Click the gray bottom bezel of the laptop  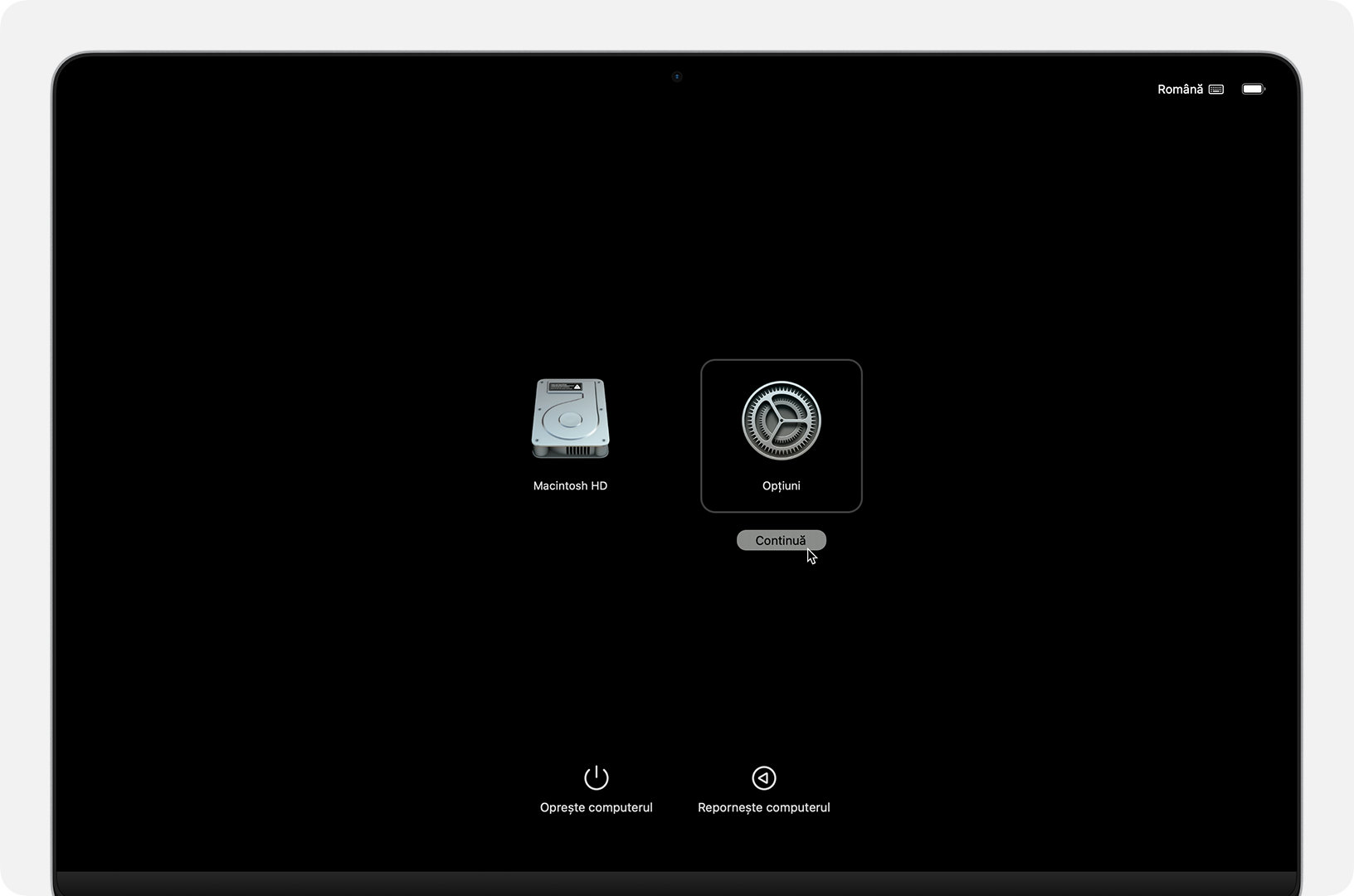[676, 883]
